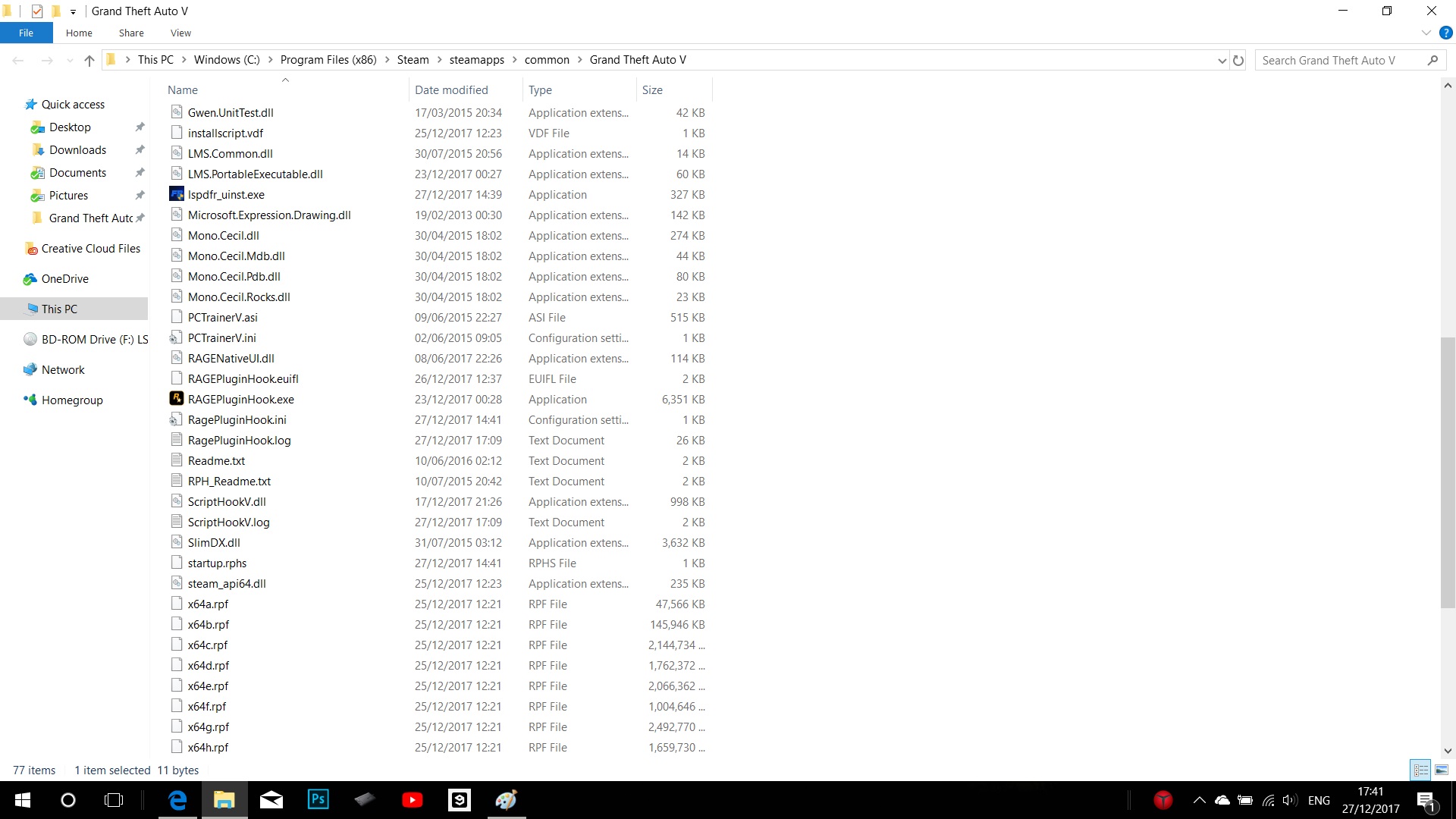Expand the ribbon with the chevron arrow
1456x819 pixels.
(1426, 33)
